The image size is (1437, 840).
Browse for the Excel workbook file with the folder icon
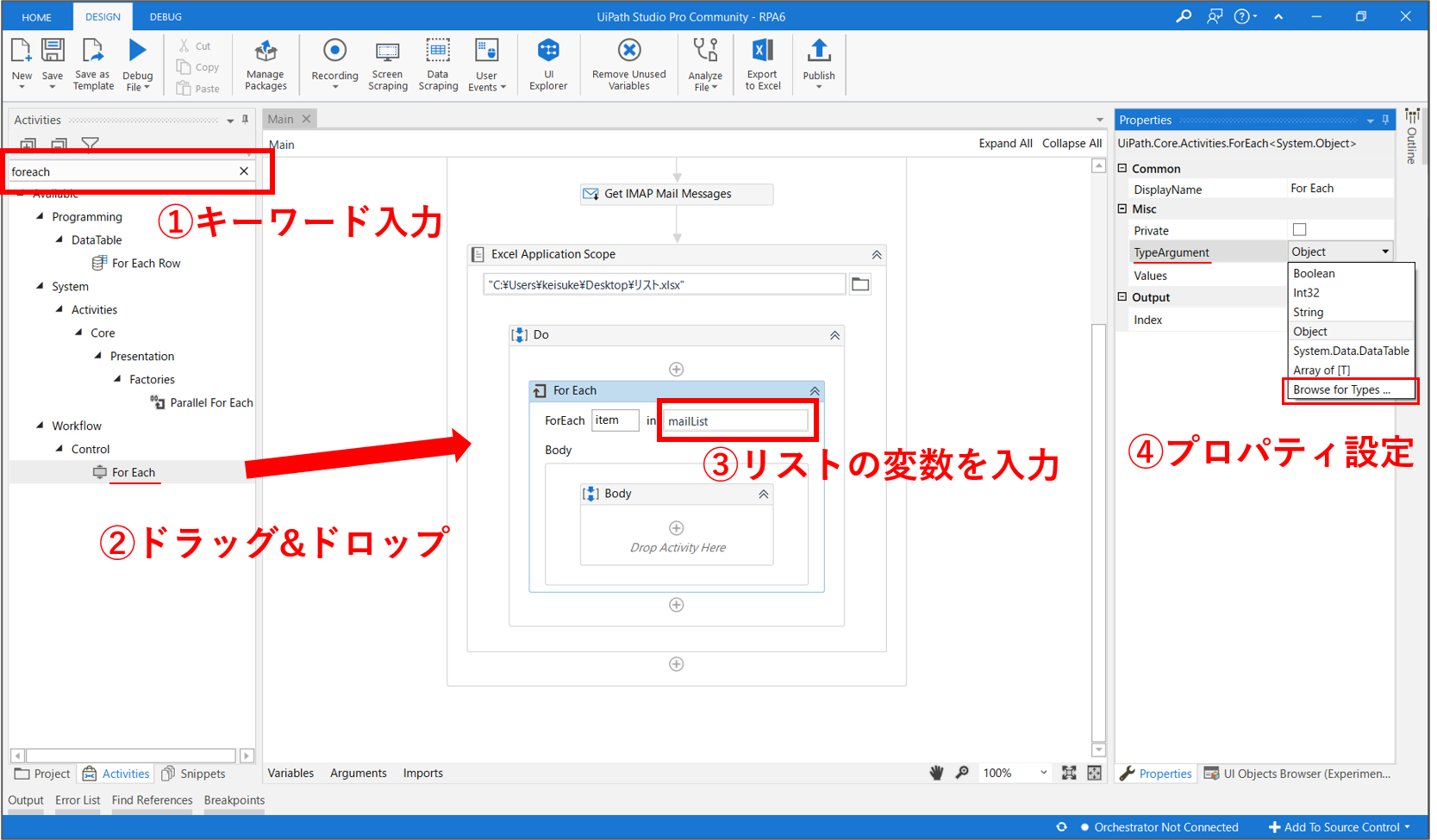coord(860,284)
